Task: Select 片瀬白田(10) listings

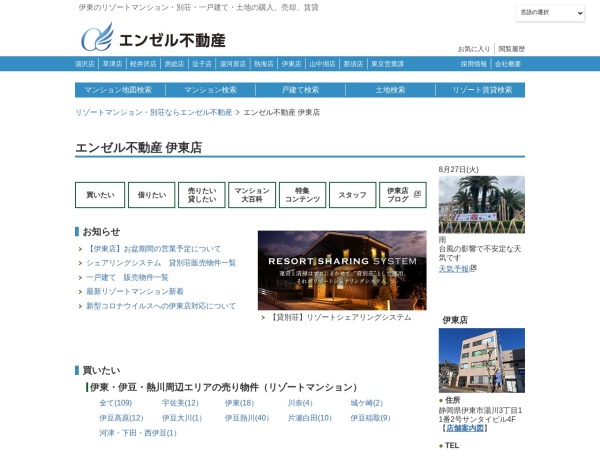Action: click(310, 418)
